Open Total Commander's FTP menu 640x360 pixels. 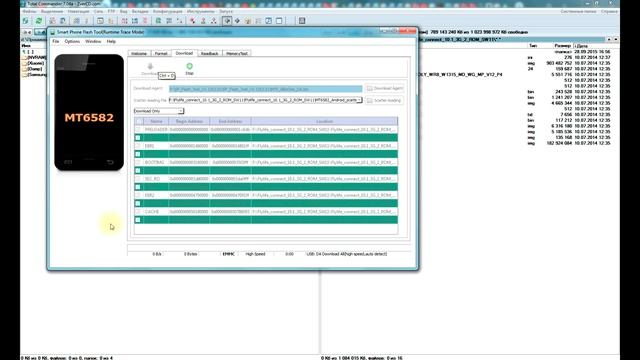tap(111, 11)
